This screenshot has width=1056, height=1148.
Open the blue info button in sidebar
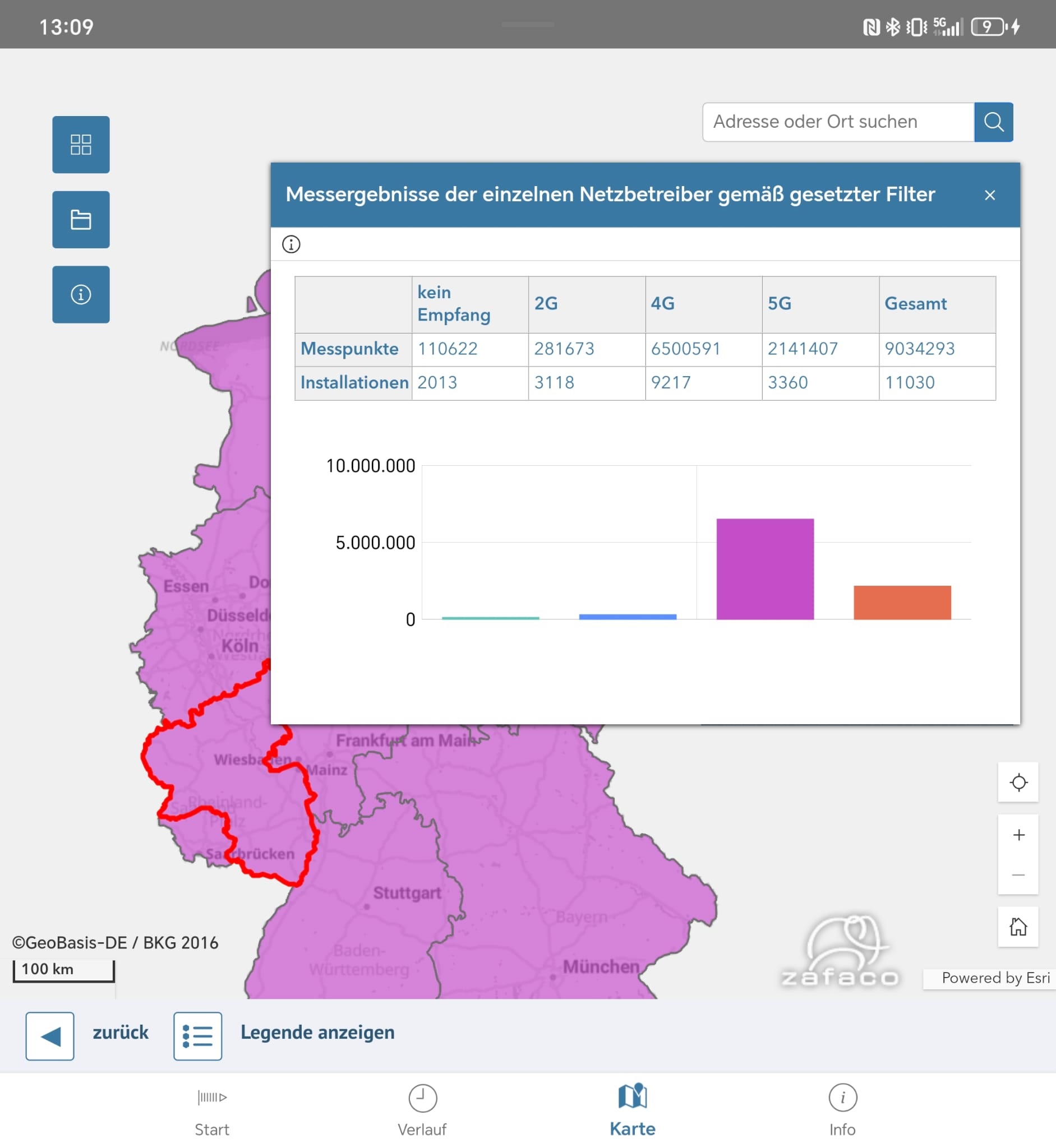(81, 294)
